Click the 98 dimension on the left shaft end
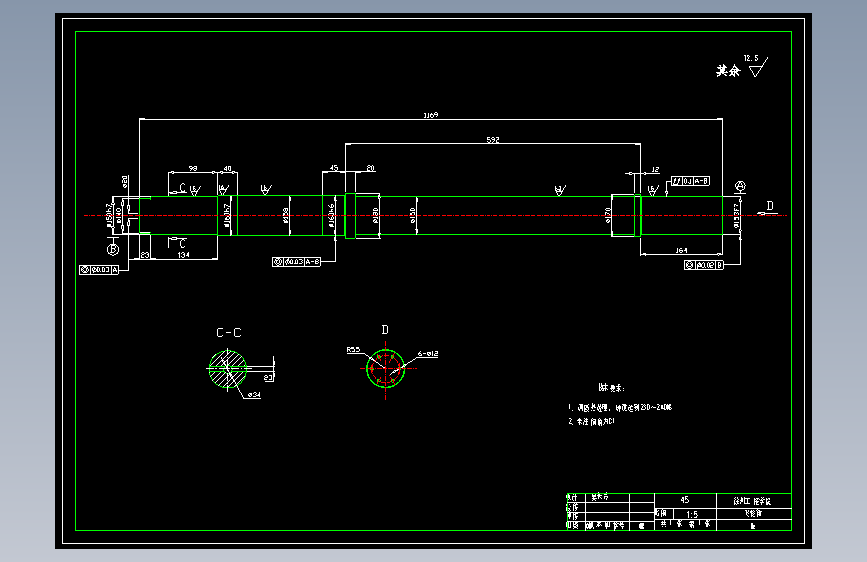The width and height of the screenshot is (867, 562). (193, 168)
